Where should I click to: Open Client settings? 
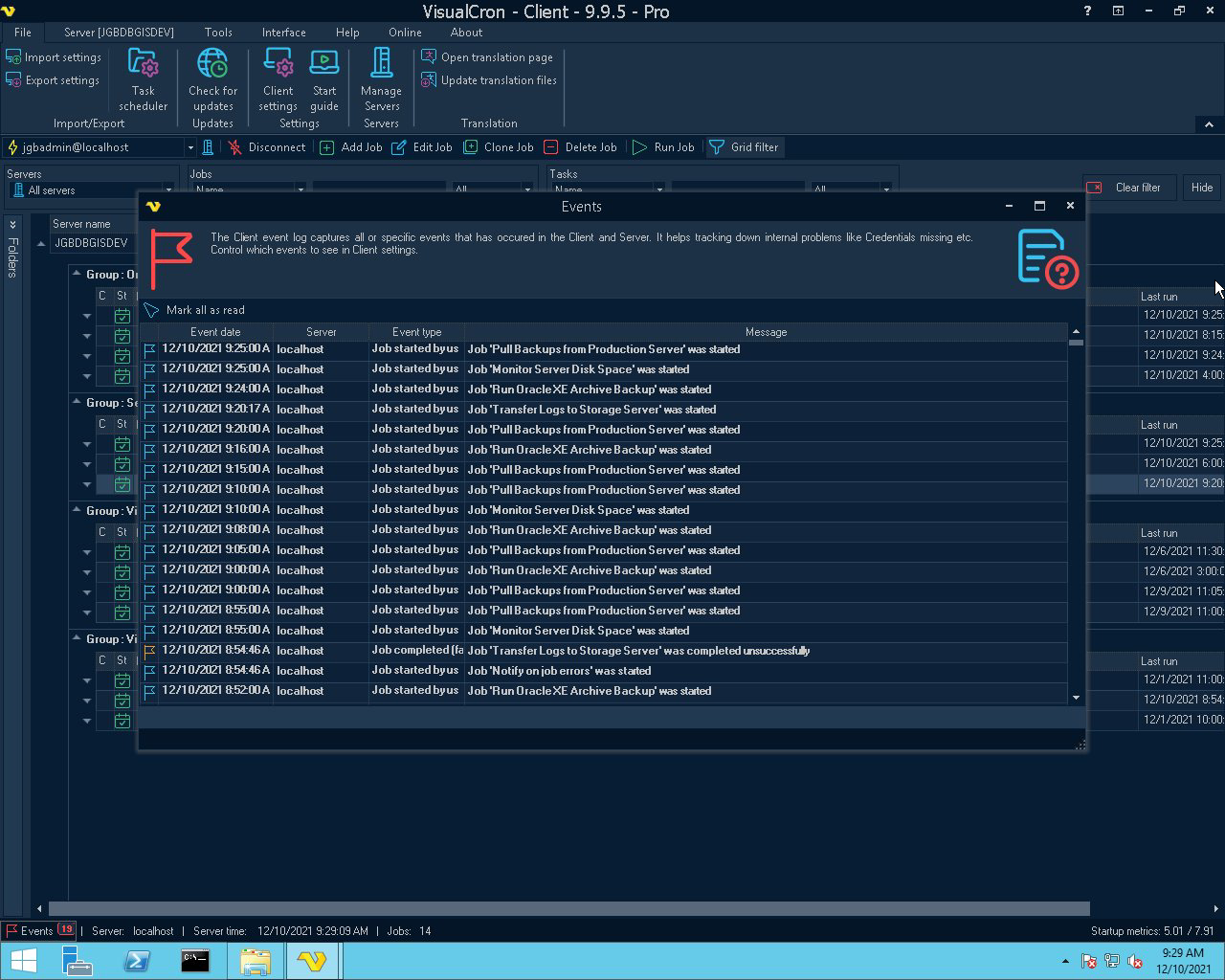click(x=278, y=79)
